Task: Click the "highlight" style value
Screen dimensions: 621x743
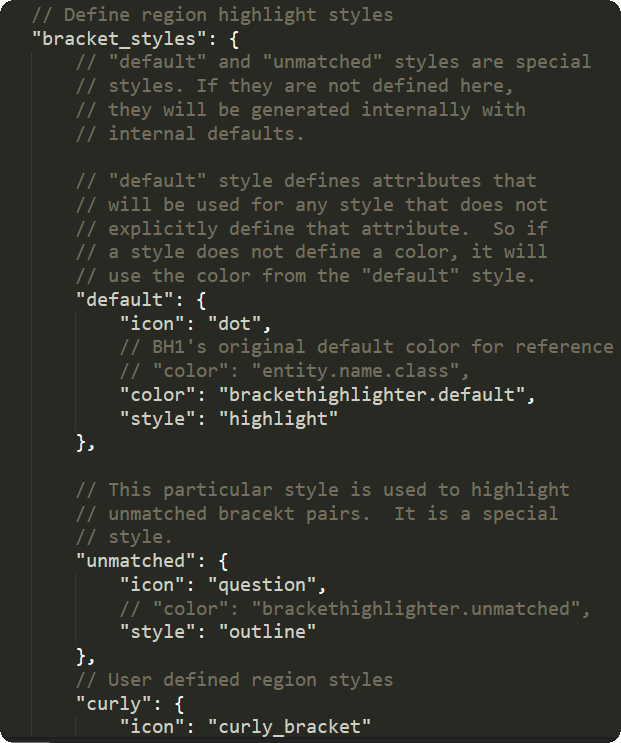Action: pos(279,418)
